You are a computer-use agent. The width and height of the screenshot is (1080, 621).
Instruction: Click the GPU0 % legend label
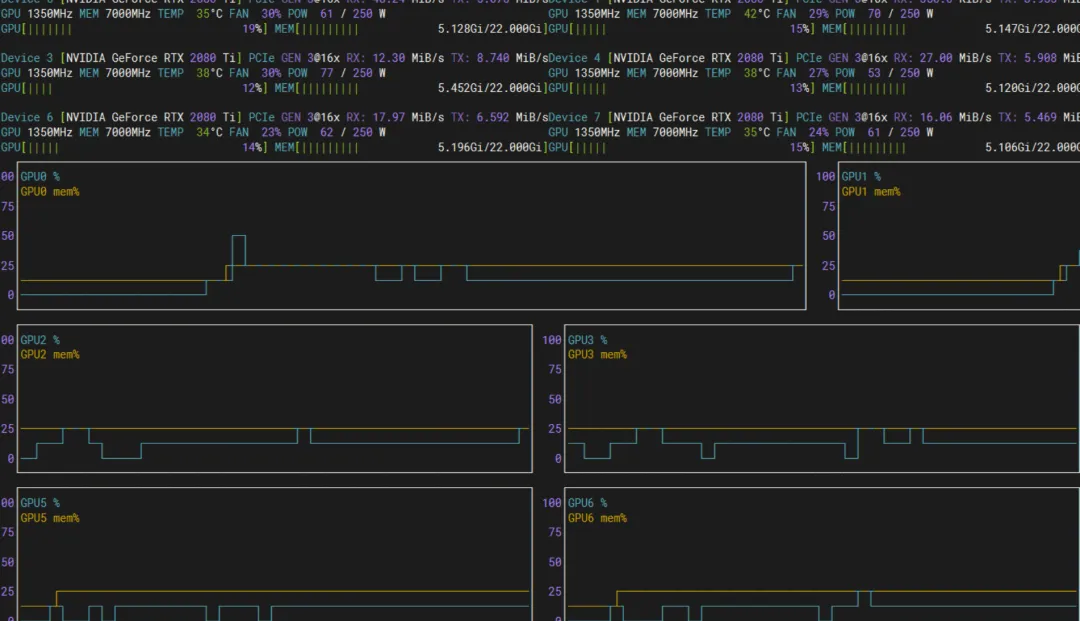click(40, 177)
